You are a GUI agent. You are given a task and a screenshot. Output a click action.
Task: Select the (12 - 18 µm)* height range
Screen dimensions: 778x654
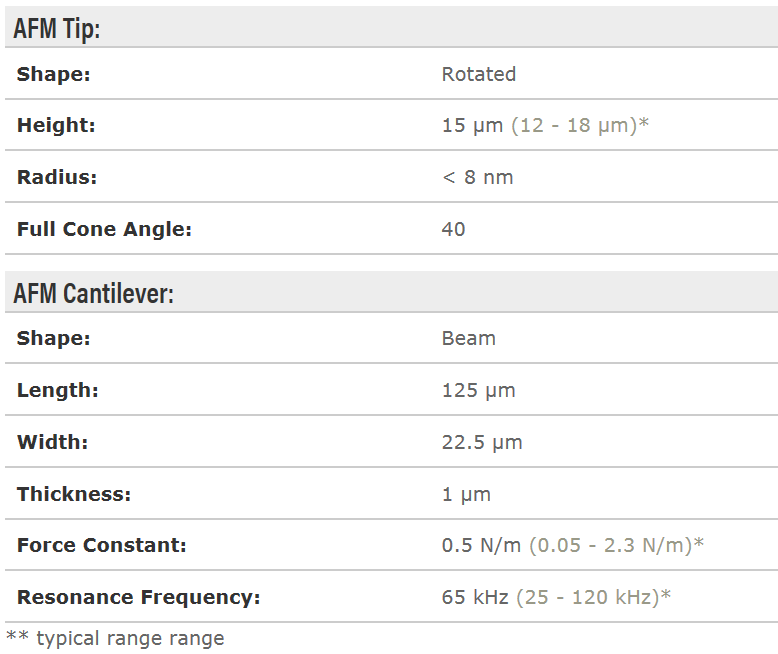pyautogui.click(x=580, y=126)
